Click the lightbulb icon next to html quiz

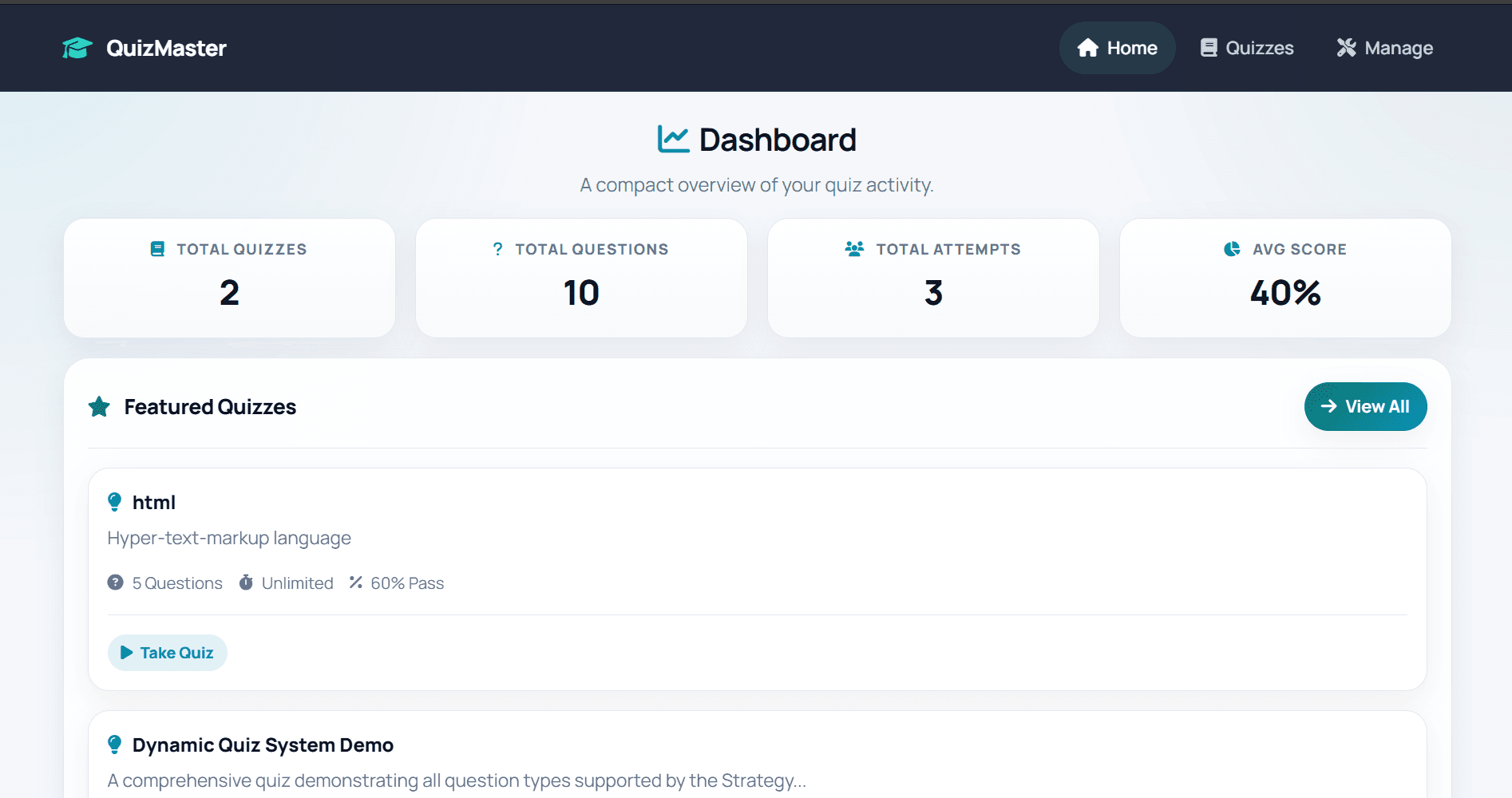pos(114,502)
